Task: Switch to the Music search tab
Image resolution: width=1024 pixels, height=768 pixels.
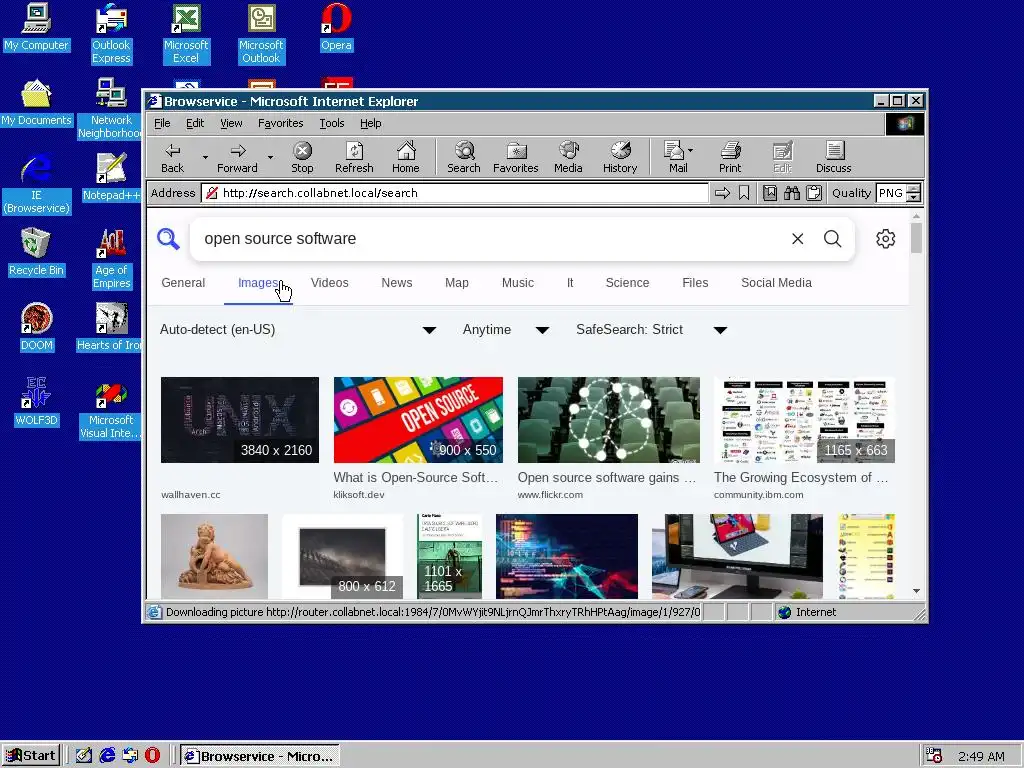Action: [518, 283]
